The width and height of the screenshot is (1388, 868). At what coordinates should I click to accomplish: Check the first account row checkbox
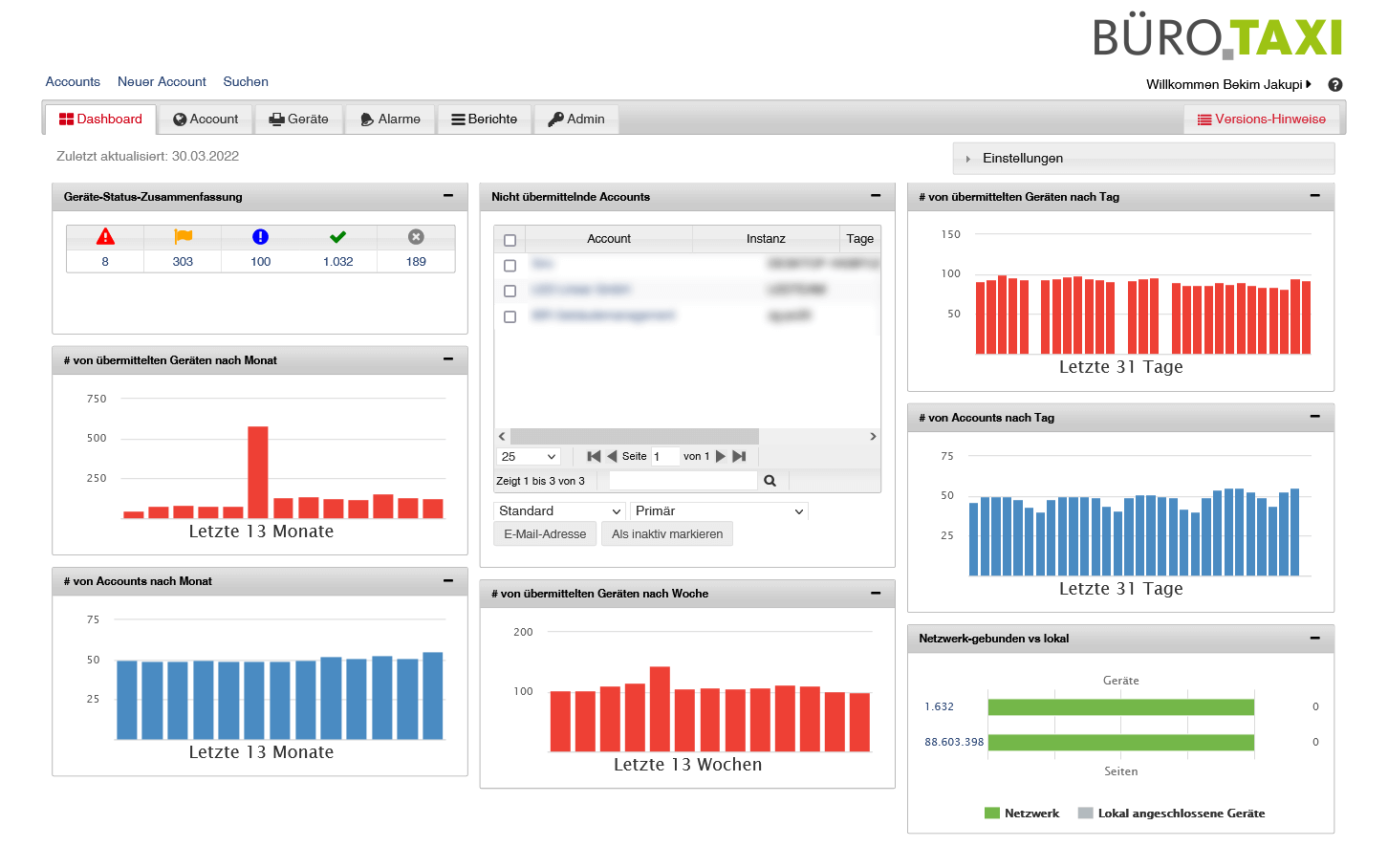(x=510, y=266)
